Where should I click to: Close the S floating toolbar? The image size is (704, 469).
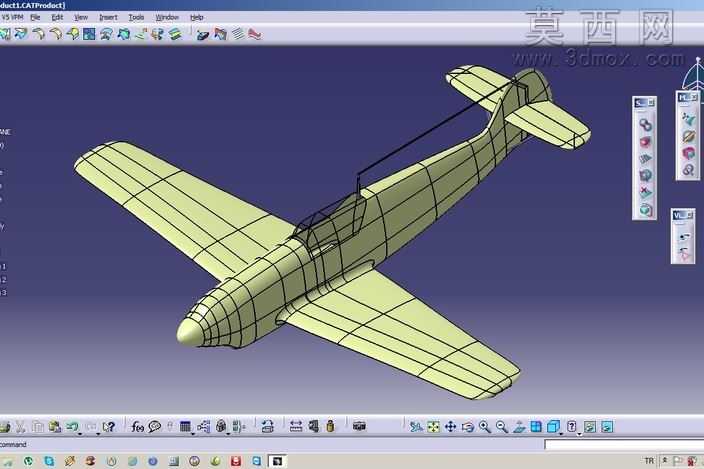click(x=651, y=103)
